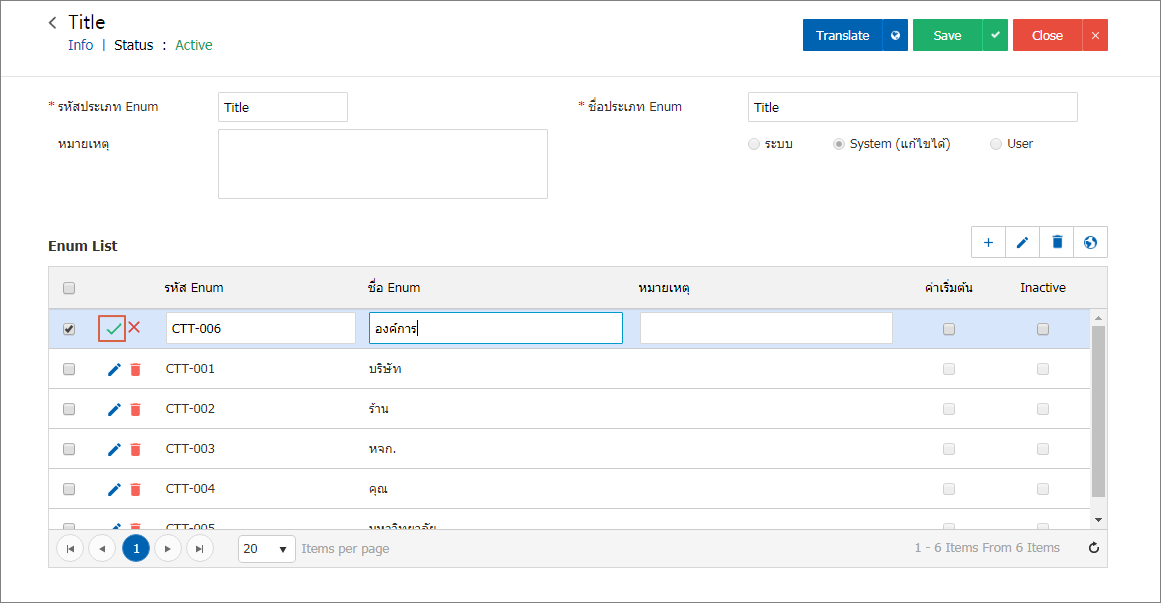Screen dimensions: 1161x603
Task: Click the vertical scrollbar thumb of the list
Action: (x=1099, y=411)
